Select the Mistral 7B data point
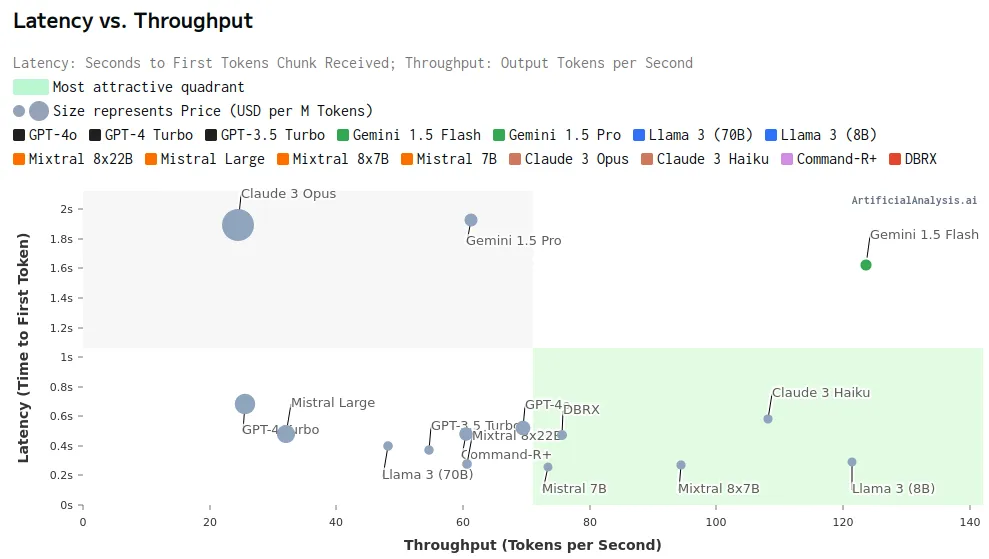The width and height of the screenshot is (989, 559). click(548, 467)
